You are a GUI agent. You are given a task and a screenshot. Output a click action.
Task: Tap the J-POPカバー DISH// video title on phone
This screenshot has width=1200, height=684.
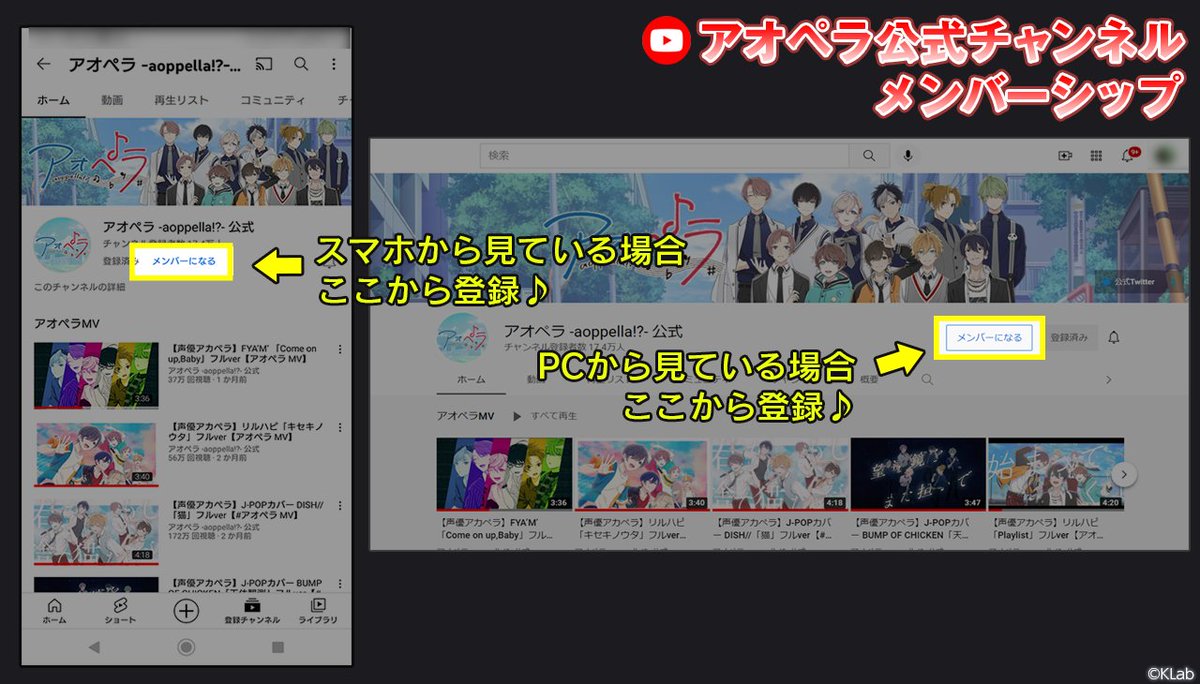click(244, 511)
